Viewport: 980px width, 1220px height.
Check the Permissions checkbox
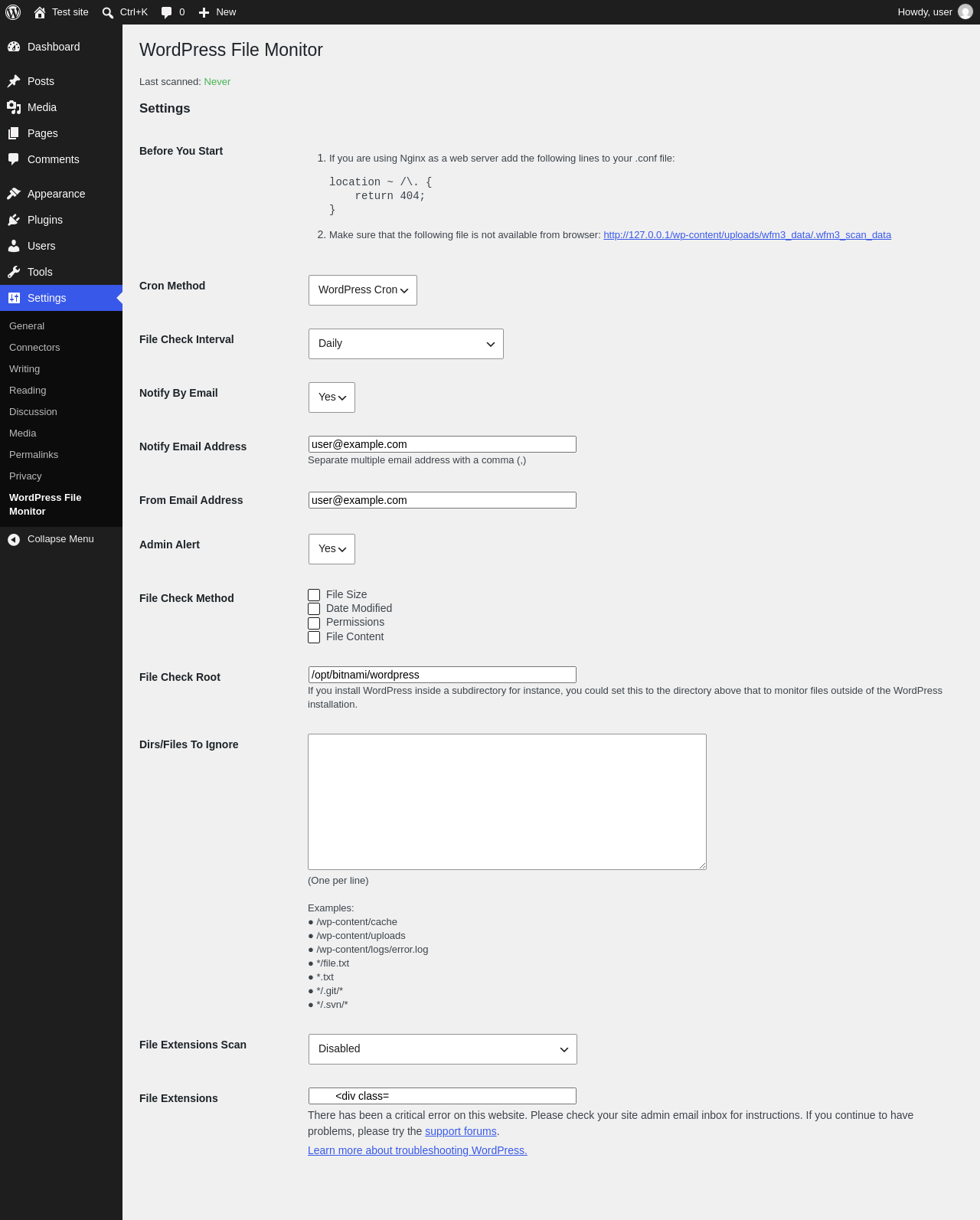(314, 623)
